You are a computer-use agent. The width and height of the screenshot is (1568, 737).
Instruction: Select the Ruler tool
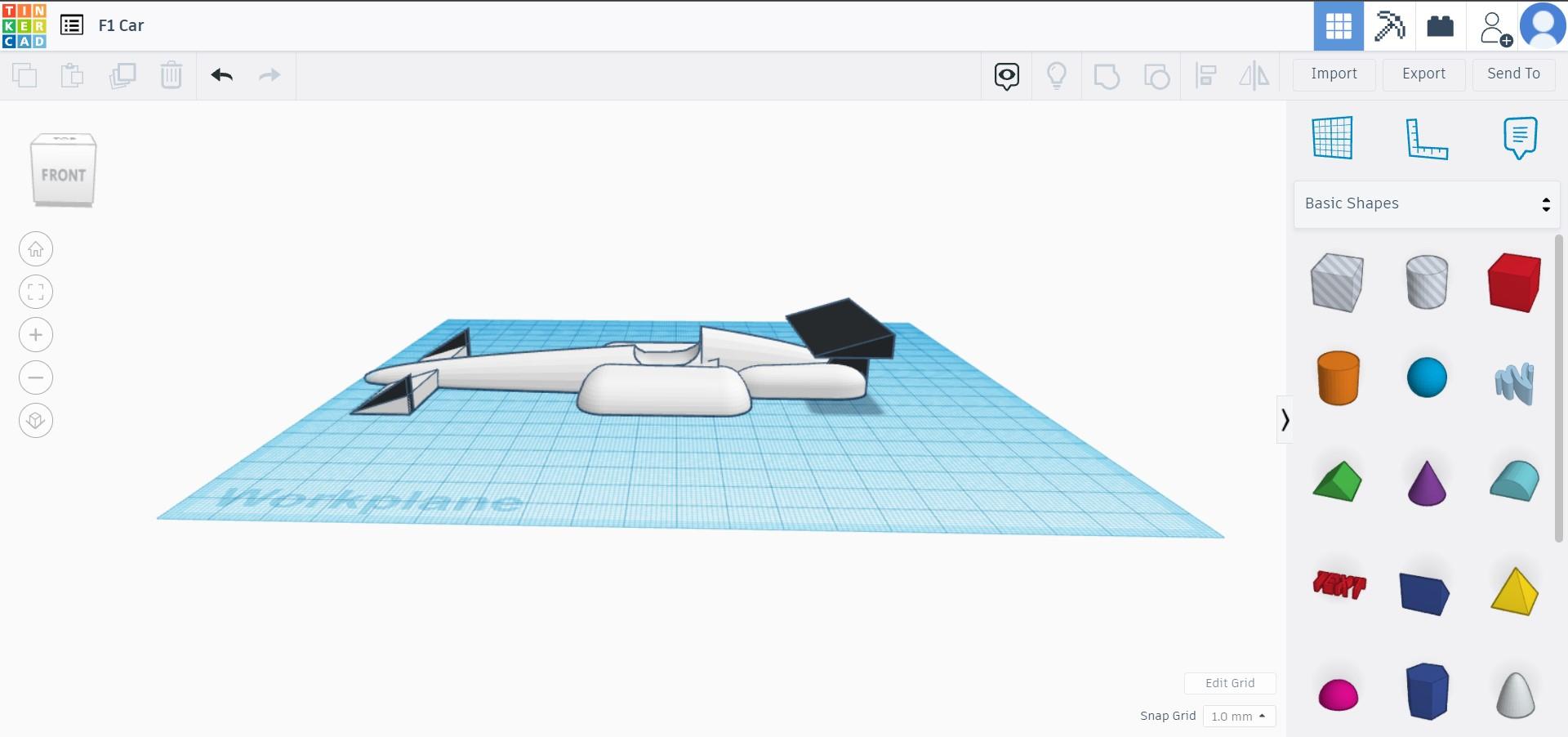coord(1427,138)
